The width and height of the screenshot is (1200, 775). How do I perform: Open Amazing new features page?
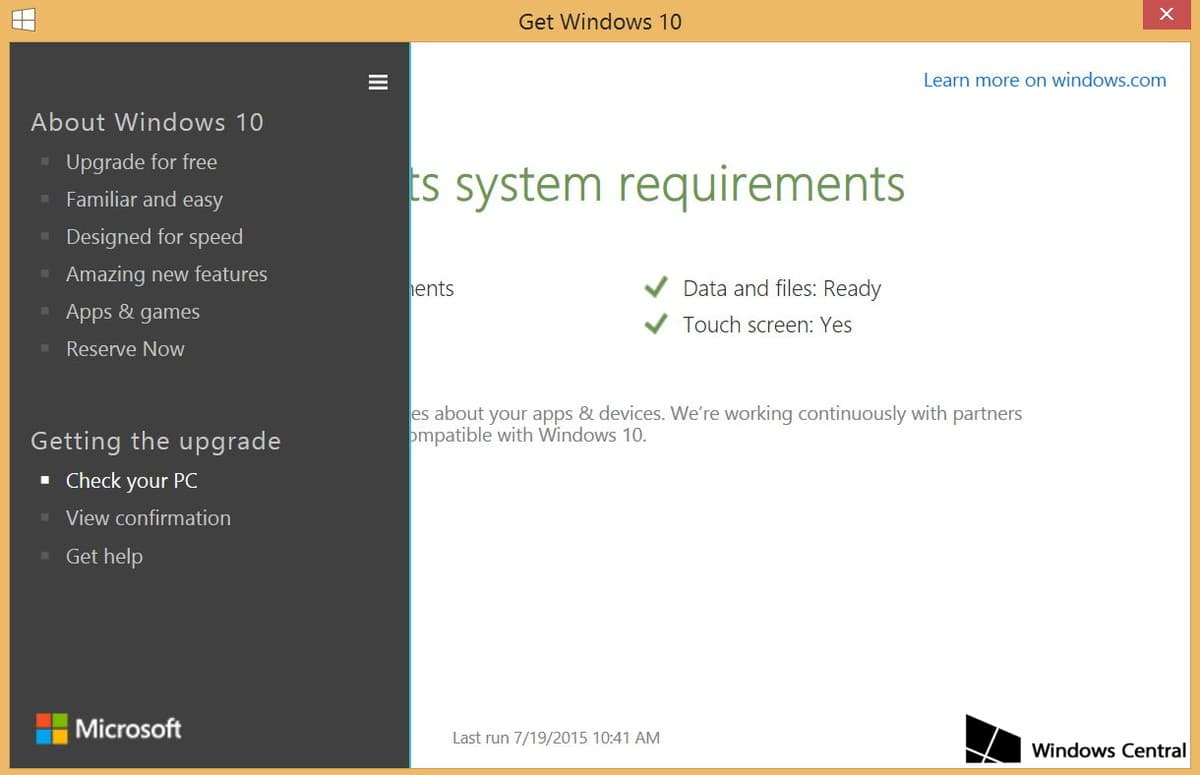(x=166, y=274)
